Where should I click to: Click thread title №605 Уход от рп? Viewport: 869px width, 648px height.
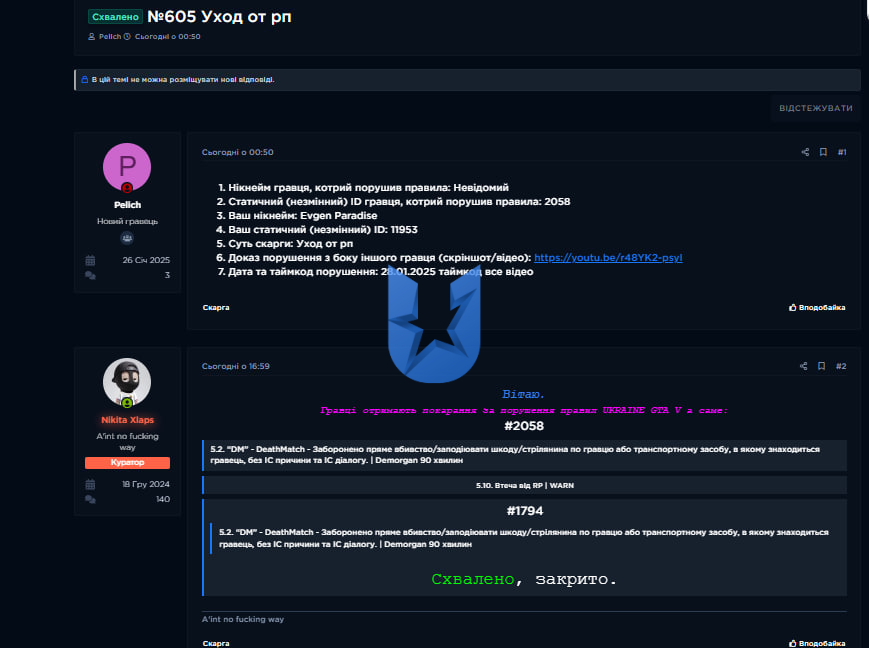point(219,17)
